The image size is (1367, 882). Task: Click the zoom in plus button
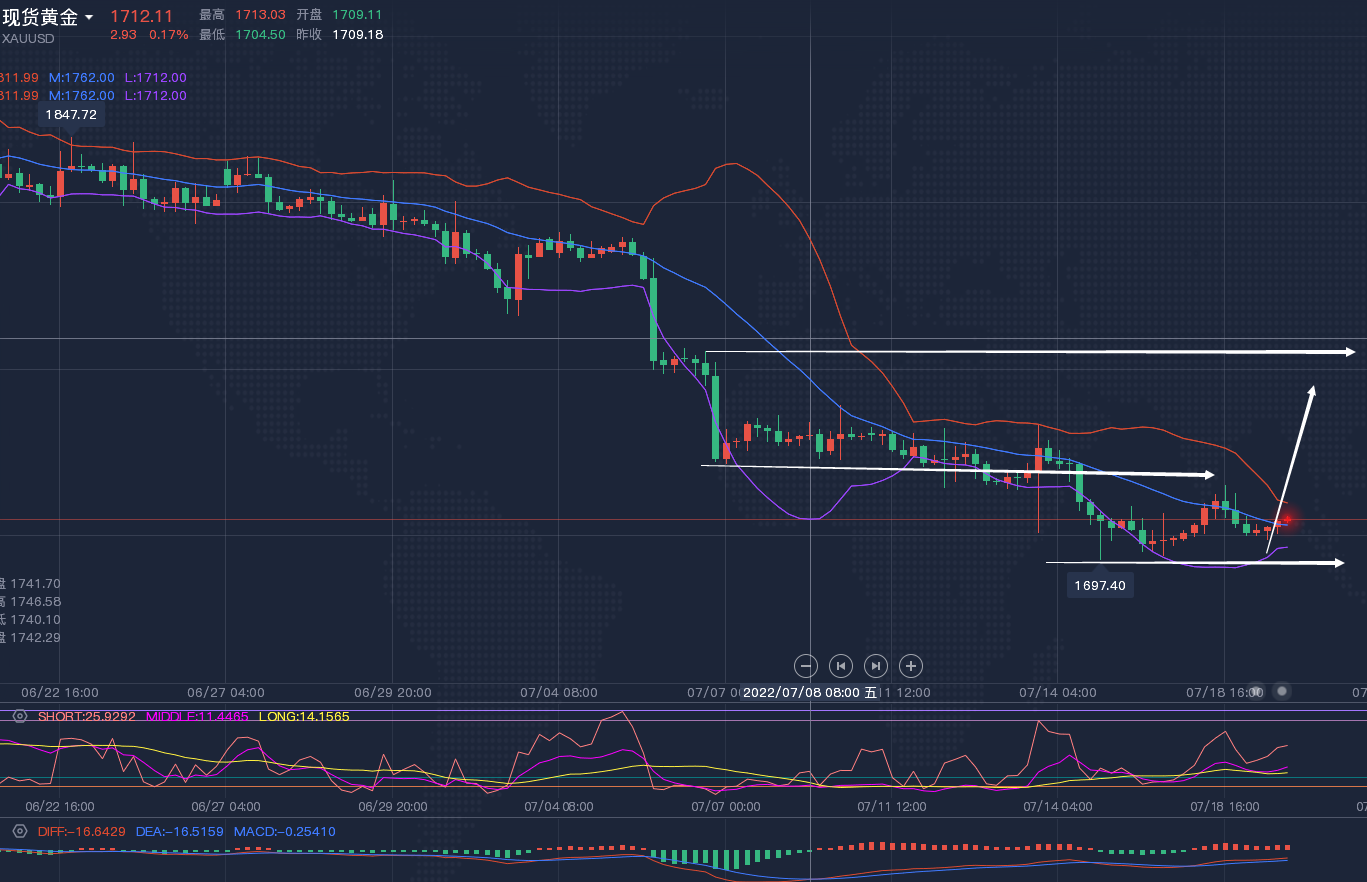click(x=910, y=666)
